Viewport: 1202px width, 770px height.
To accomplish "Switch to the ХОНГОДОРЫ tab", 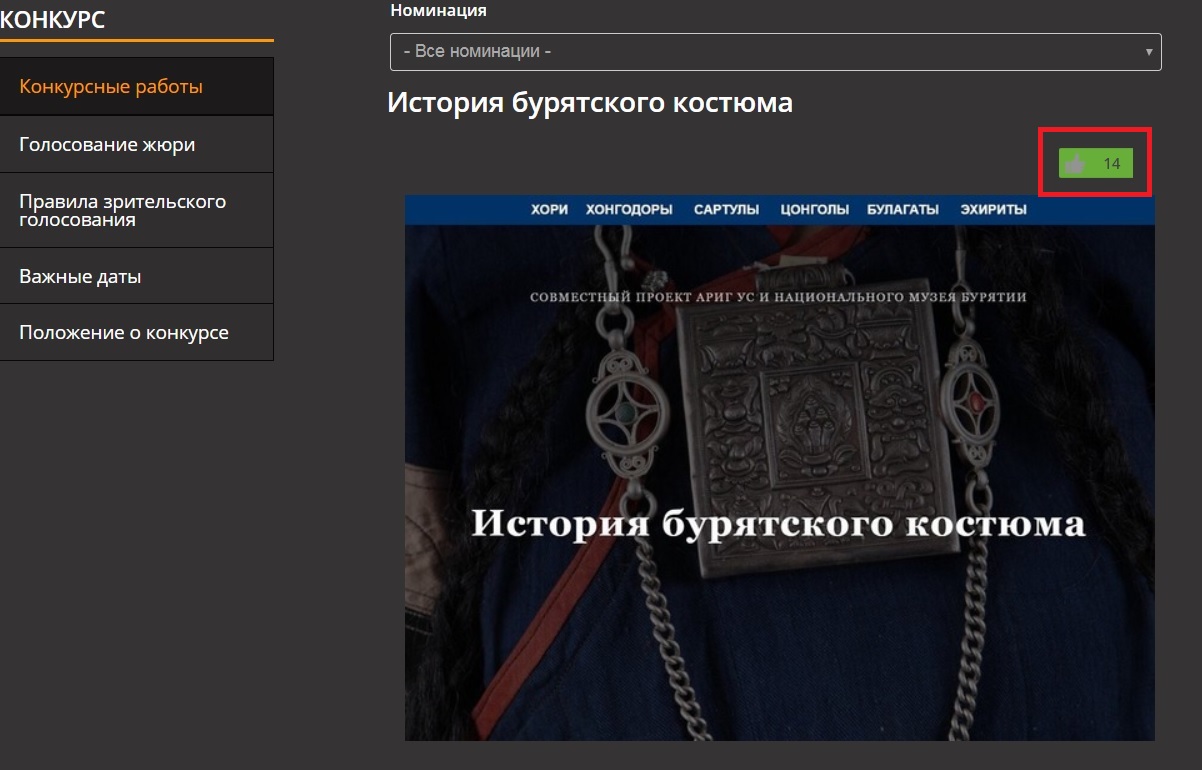I will [x=629, y=209].
